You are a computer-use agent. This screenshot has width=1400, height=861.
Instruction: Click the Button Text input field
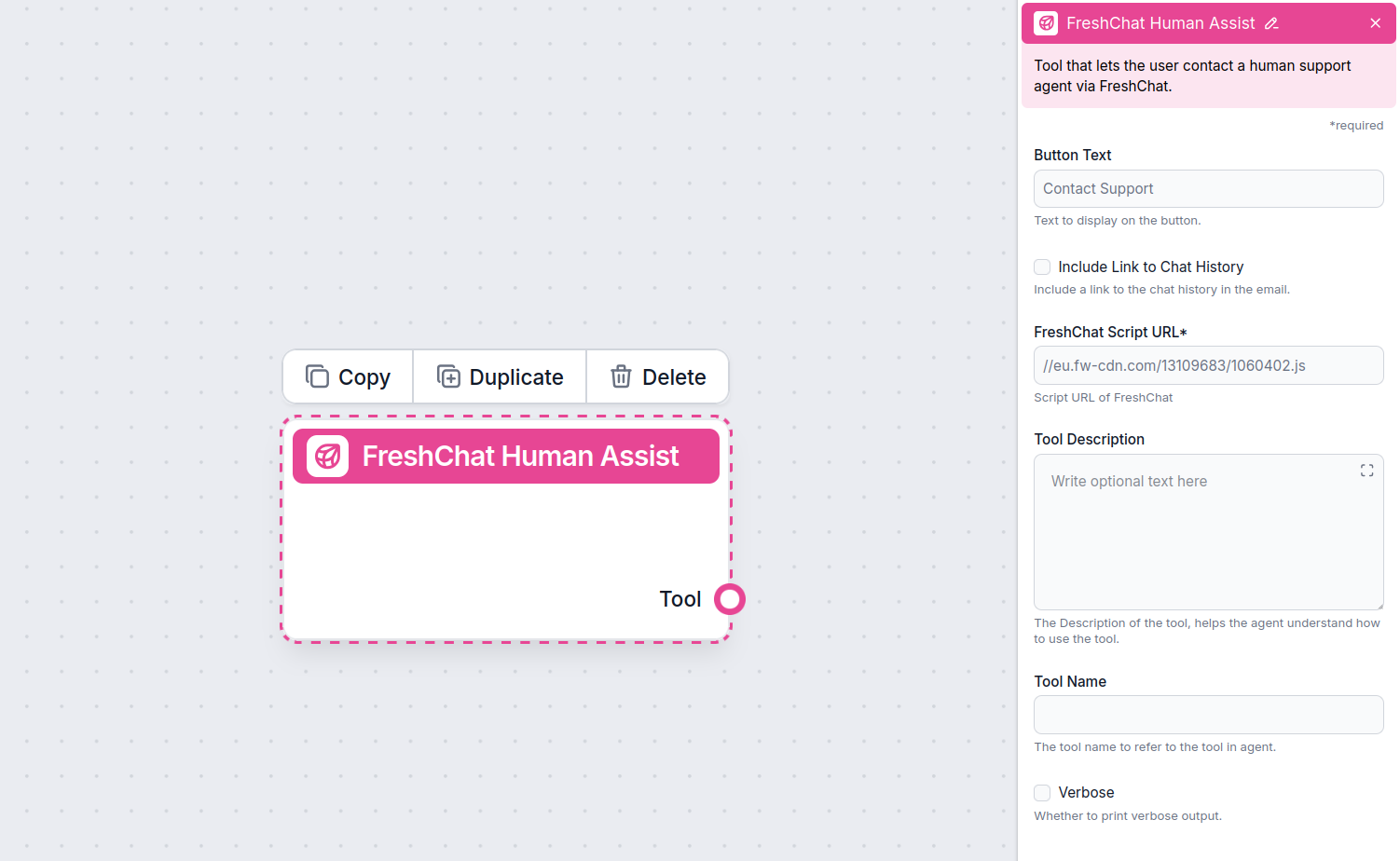[1208, 188]
